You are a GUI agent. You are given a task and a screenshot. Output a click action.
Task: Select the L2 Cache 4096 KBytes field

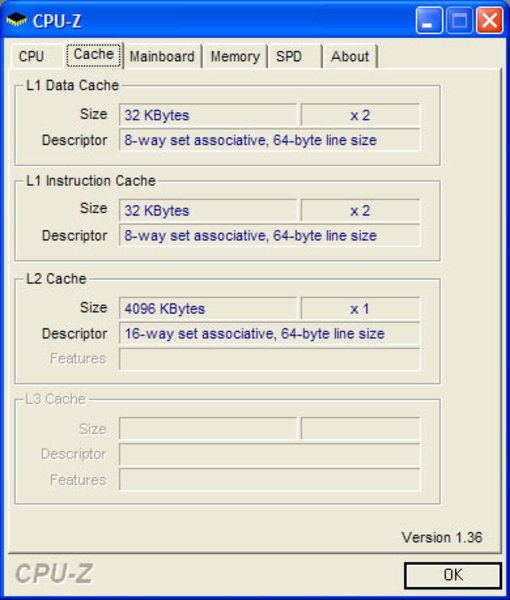click(x=208, y=308)
